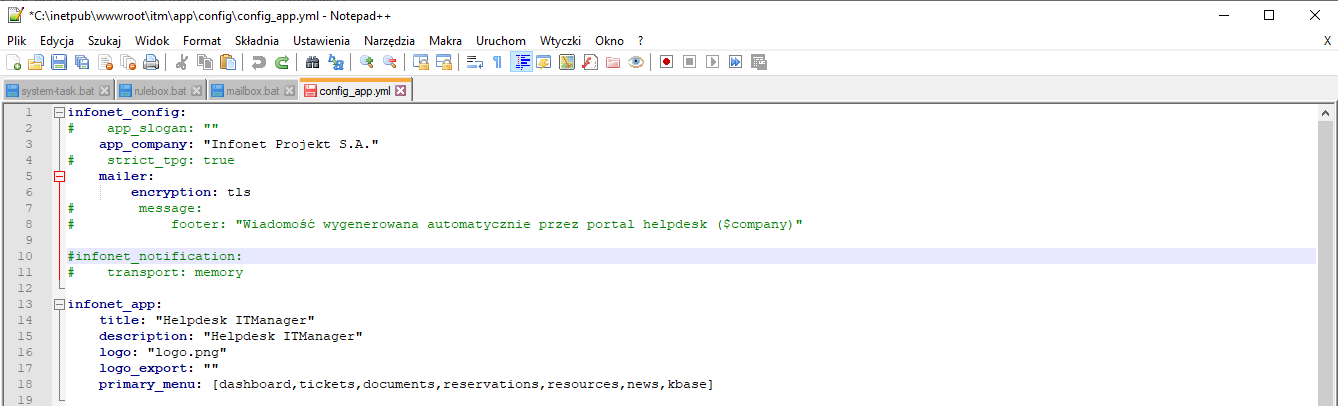The width and height of the screenshot is (1338, 406).
Task: Click the Save All icon
Action: tap(82, 62)
